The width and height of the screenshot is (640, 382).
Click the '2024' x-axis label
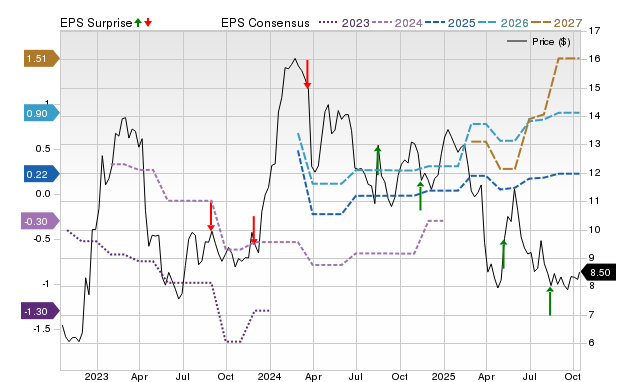pyautogui.click(x=269, y=377)
